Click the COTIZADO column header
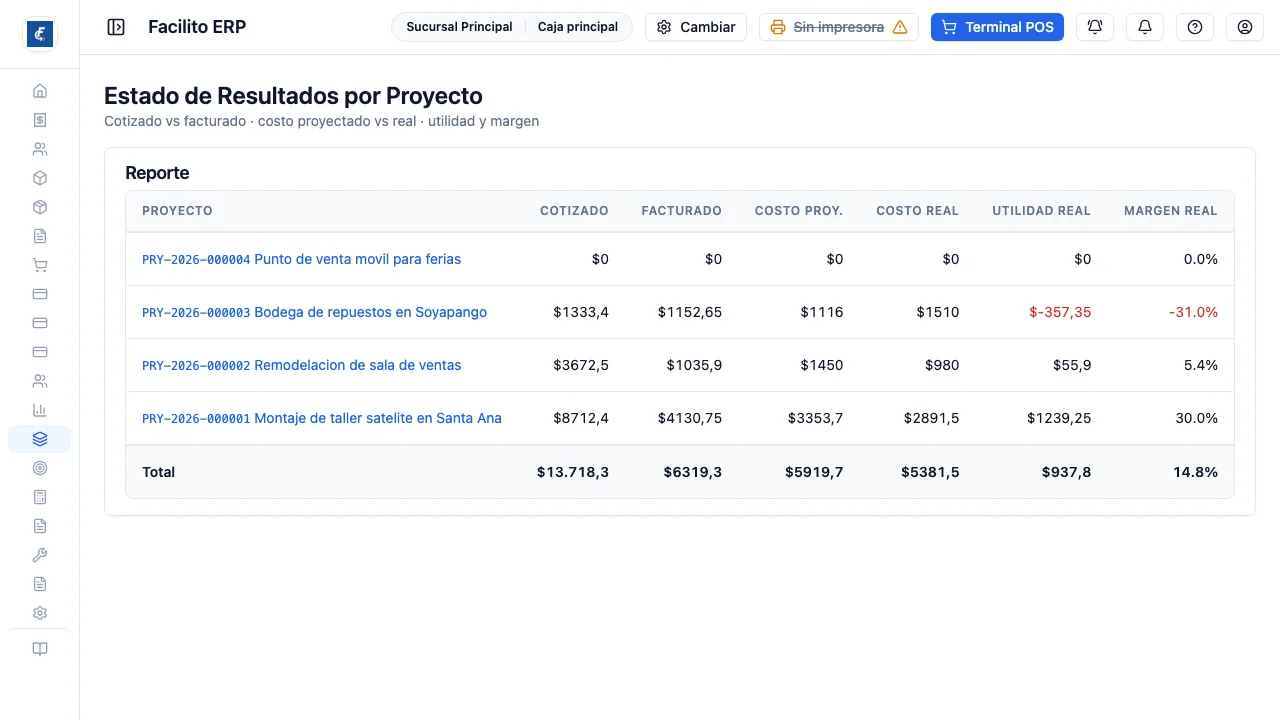Viewport: 1280px width, 720px height. (574, 211)
